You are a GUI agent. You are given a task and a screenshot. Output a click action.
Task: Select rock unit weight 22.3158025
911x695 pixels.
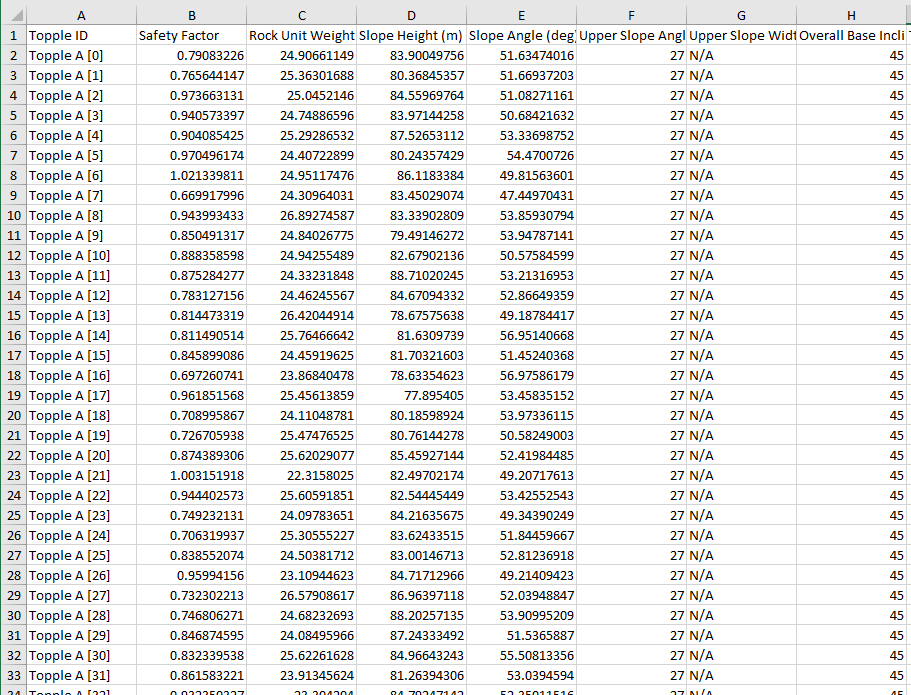[x=301, y=475]
